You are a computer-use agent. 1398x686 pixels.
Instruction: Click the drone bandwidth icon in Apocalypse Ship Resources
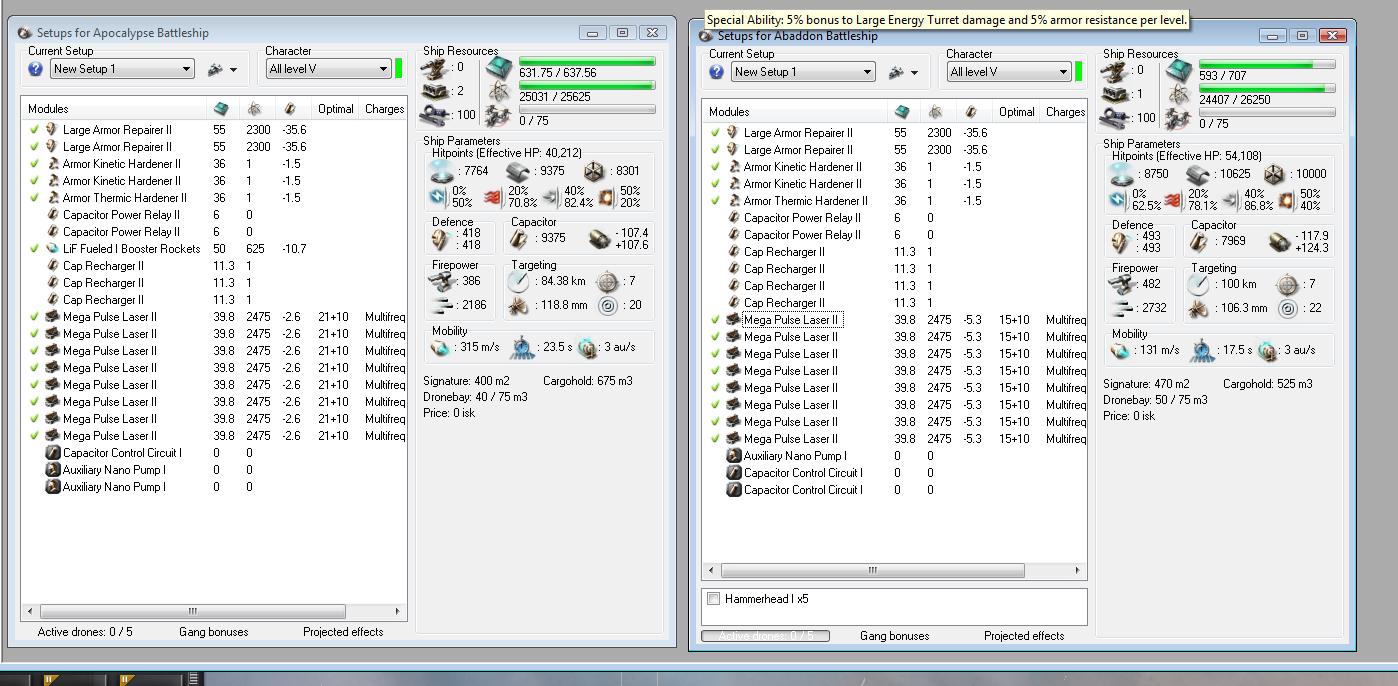coord(499,117)
